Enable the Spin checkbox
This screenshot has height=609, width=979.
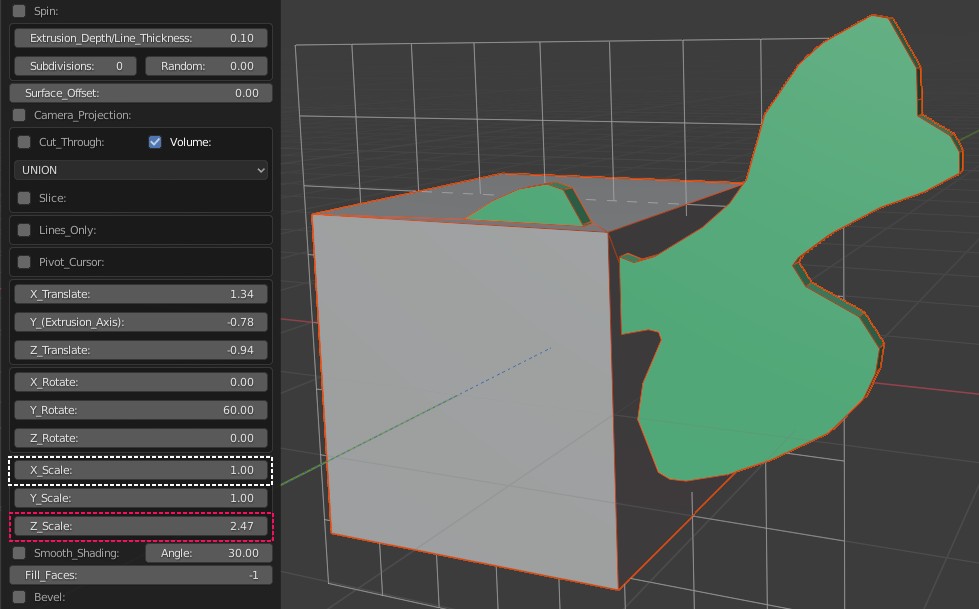pyautogui.click(x=20, y=10)
